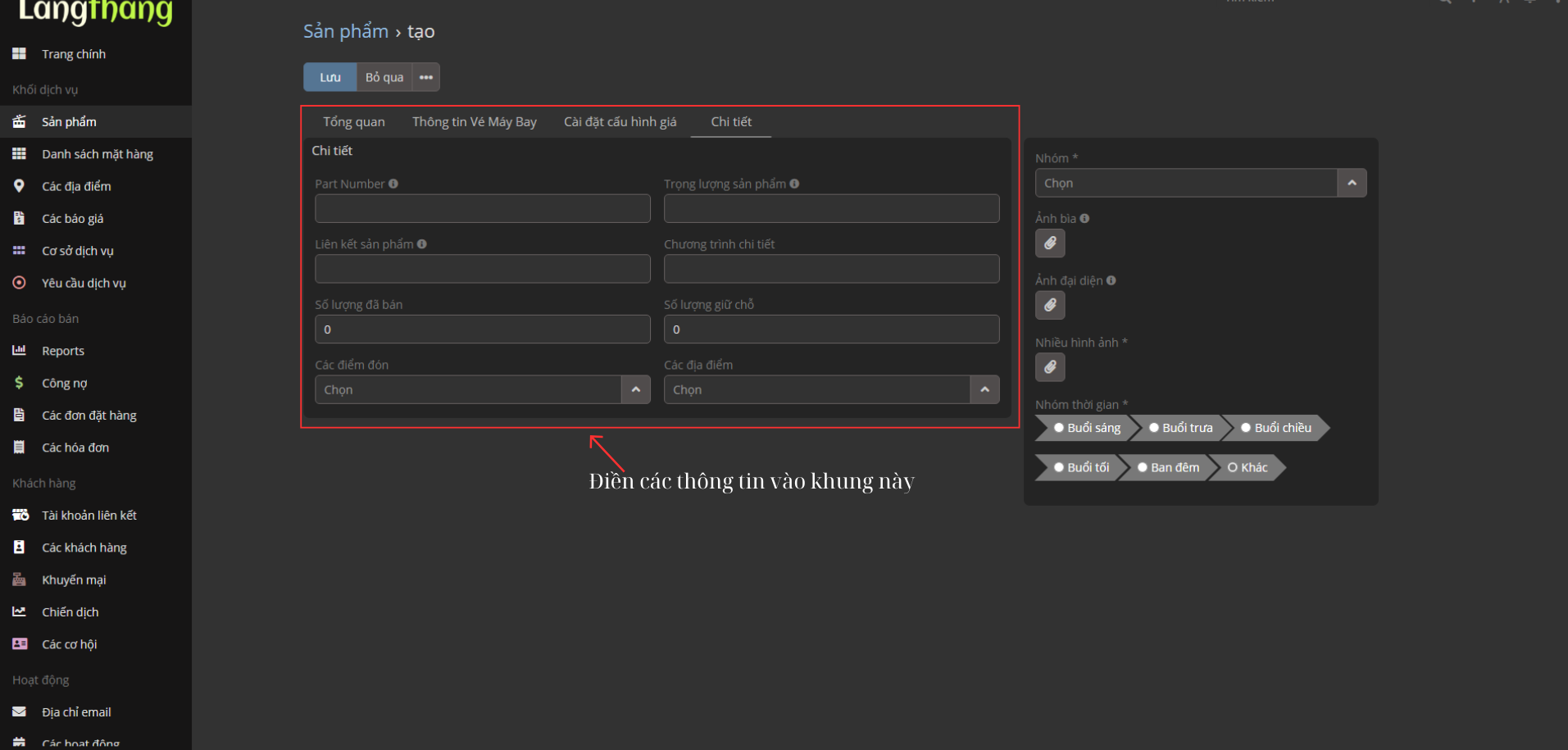Click the paperclip icon under Ảnh đại diện
The image size is (1568, 750).
(x=1050, y=306)
